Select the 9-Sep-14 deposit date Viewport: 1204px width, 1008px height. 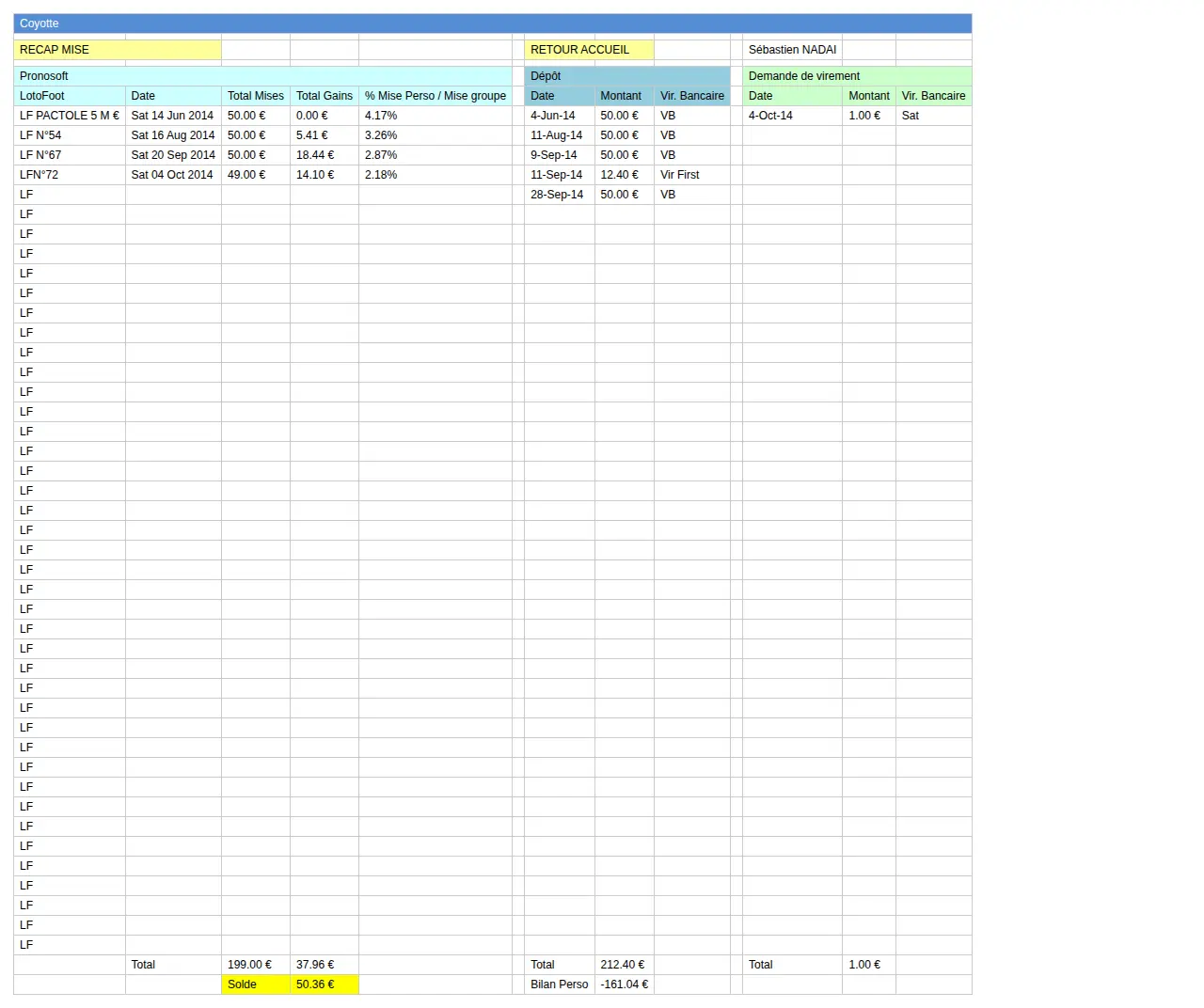(x=560, y=155)
